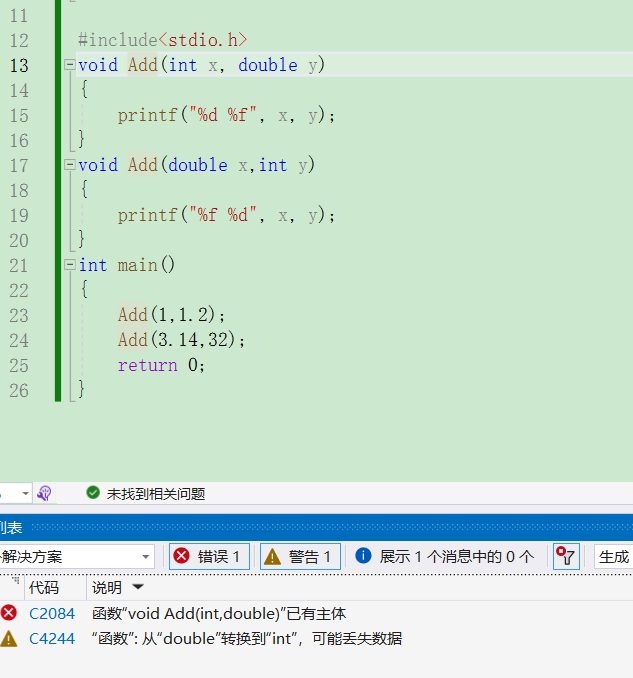Click the #include<stdio.h> line

tap(163, 40)
